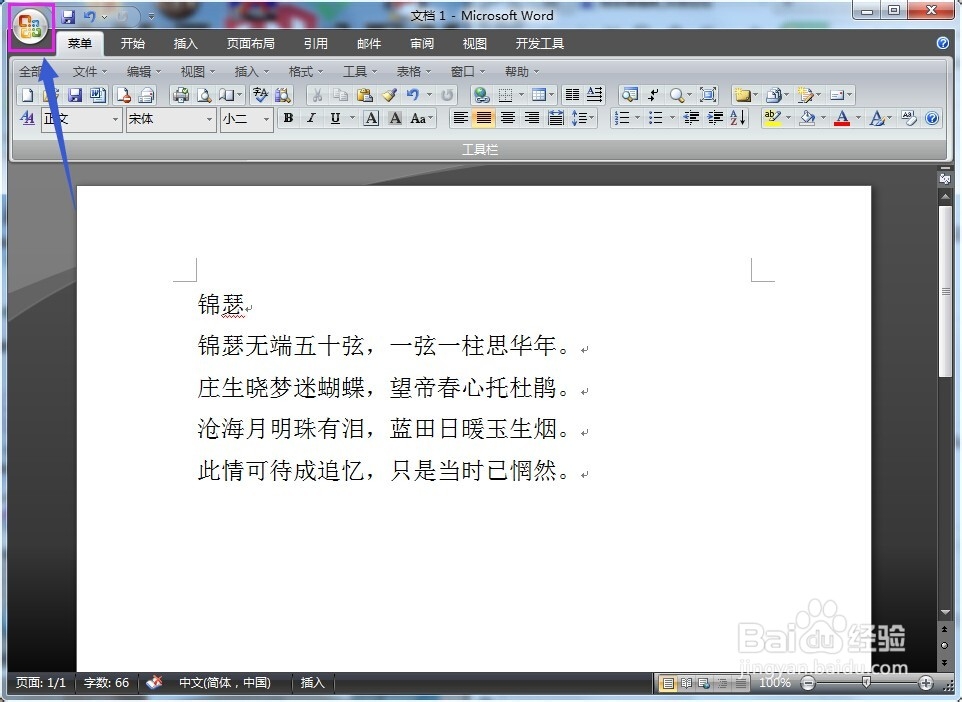This screenshot has width=962, height=702.
Task: Align text right
Action: point(532,118)
